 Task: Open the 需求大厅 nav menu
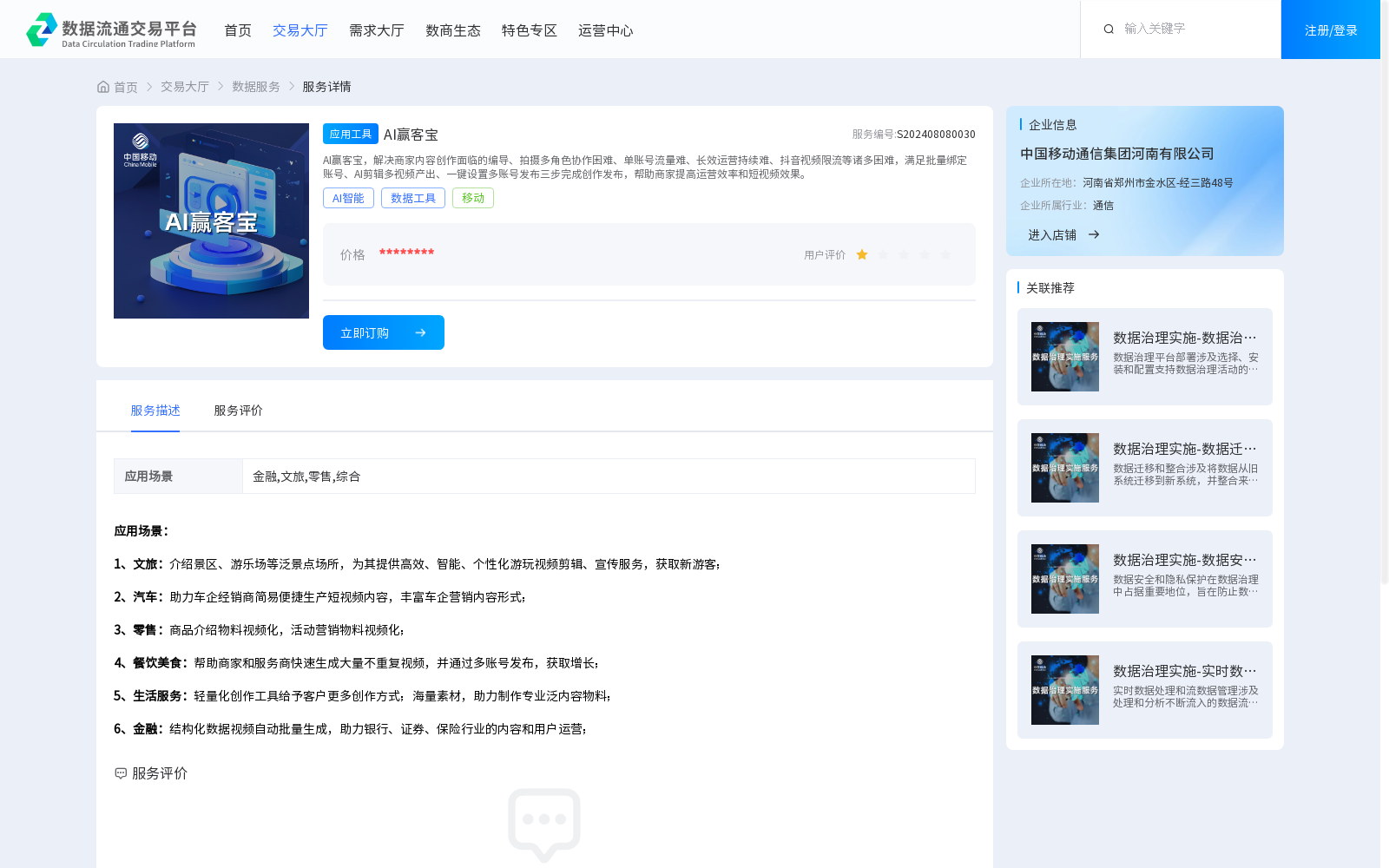(x=377, y=30)
